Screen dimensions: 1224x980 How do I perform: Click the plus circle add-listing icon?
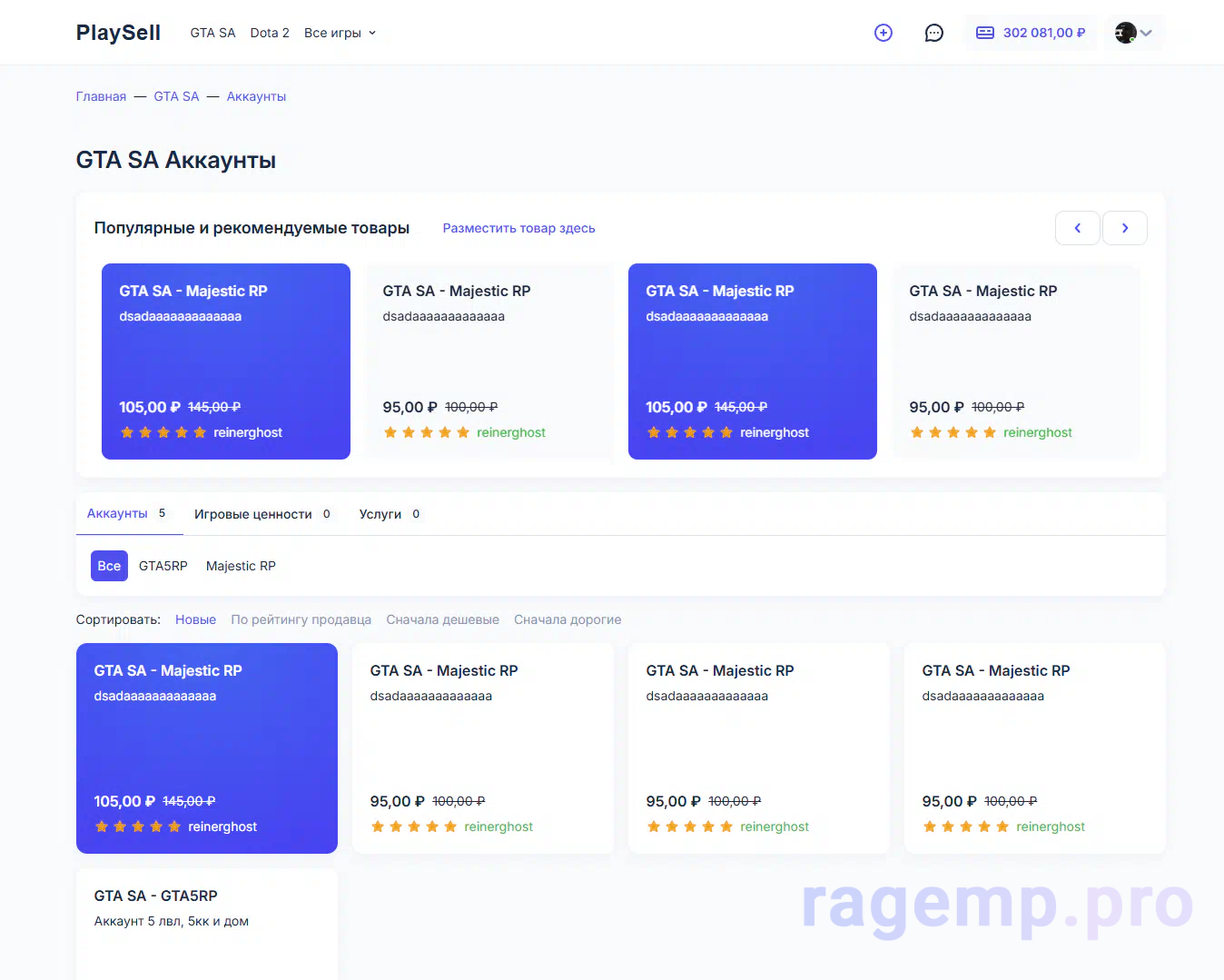click(x=883, y=33)
